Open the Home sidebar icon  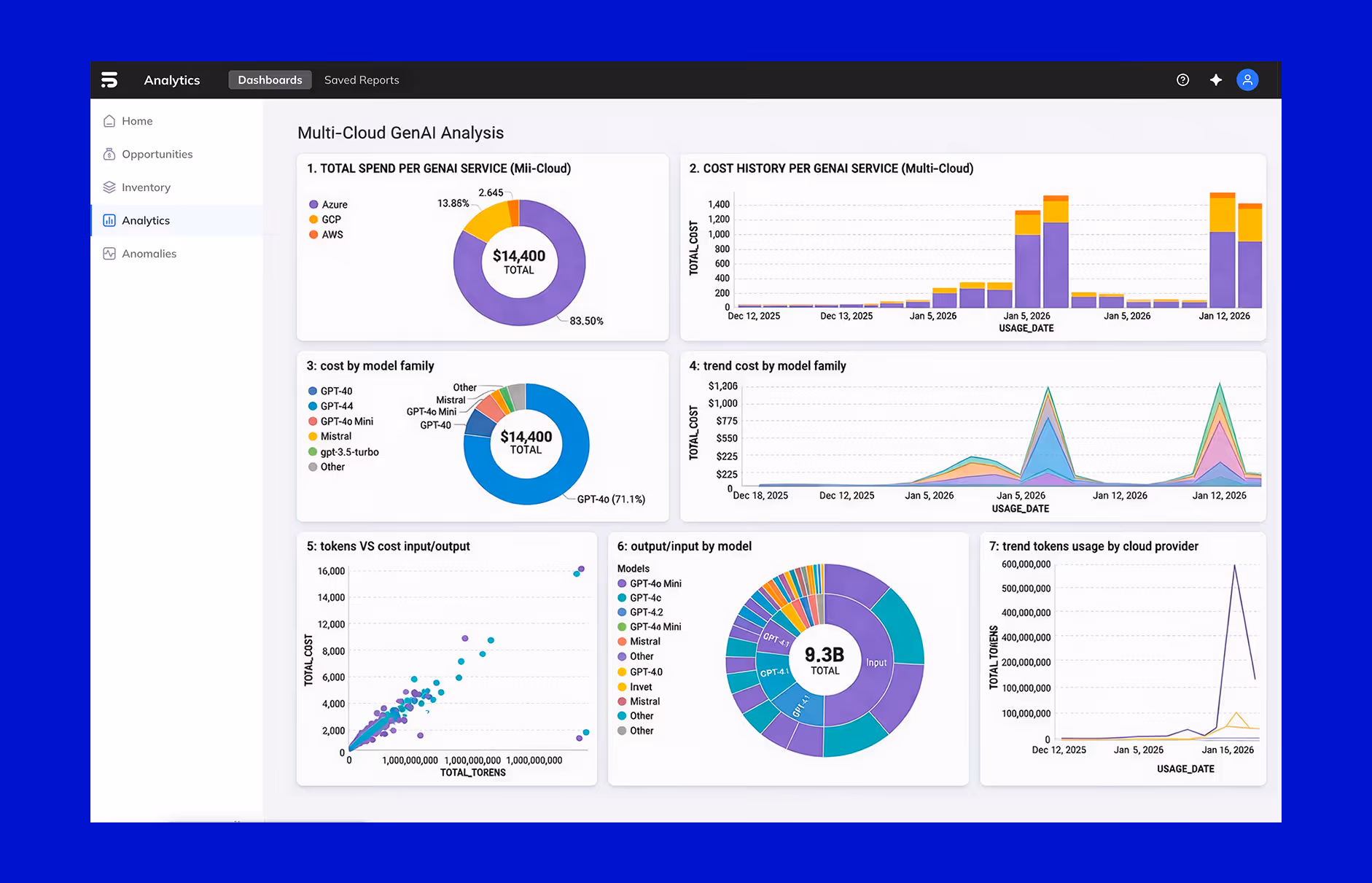(x=109, y=120)
